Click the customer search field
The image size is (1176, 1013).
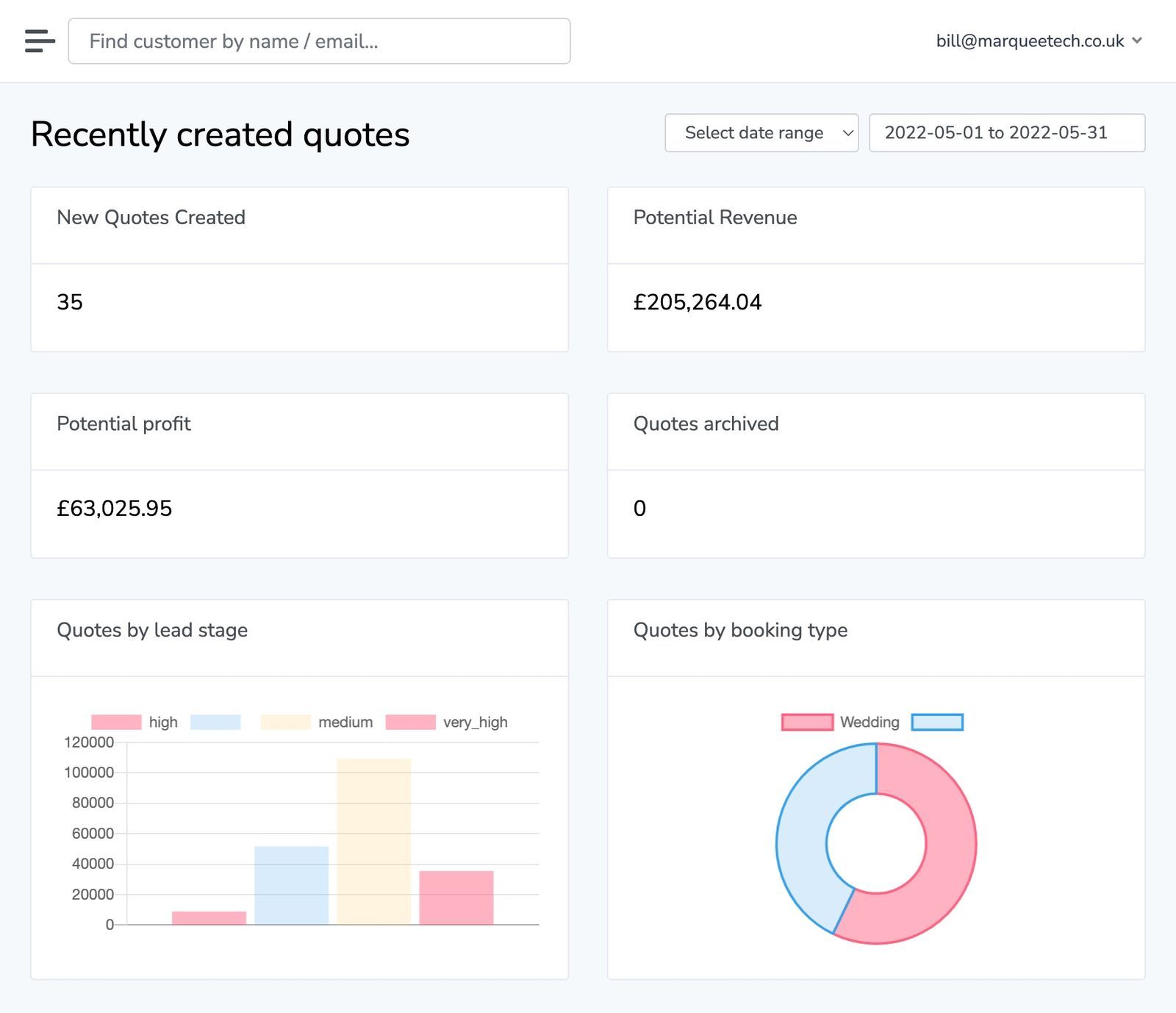coord(319,41)
